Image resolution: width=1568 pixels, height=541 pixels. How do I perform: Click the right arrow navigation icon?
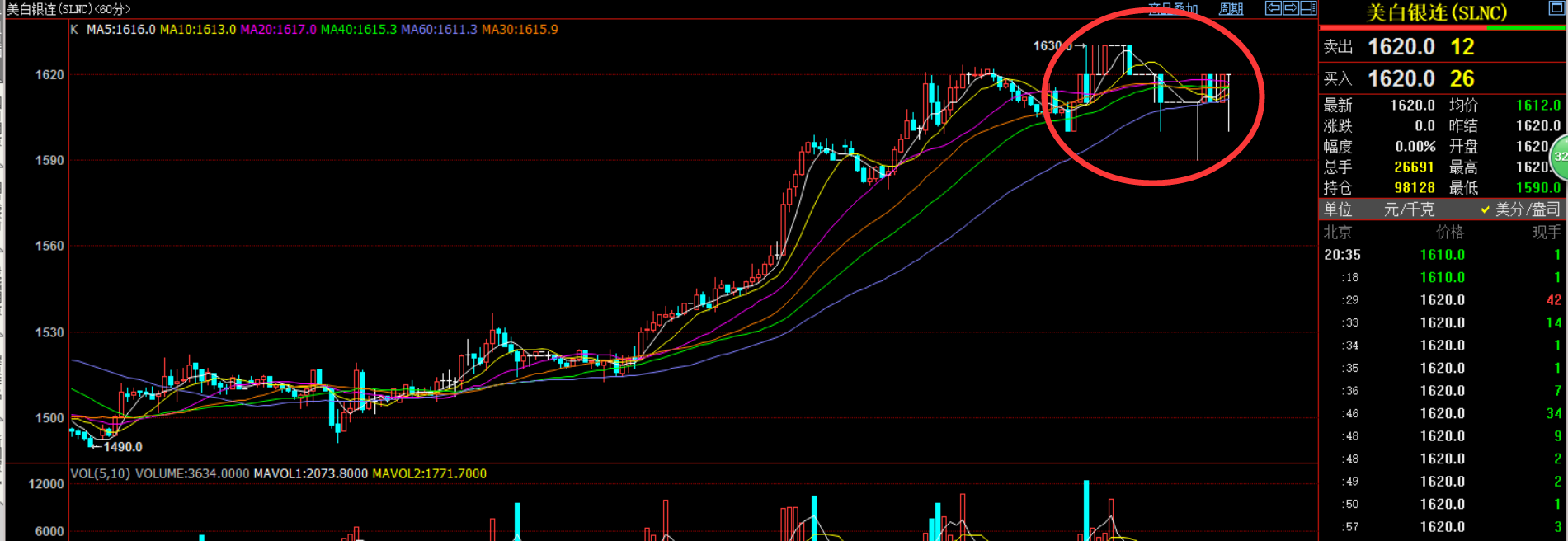(1291, 8)
